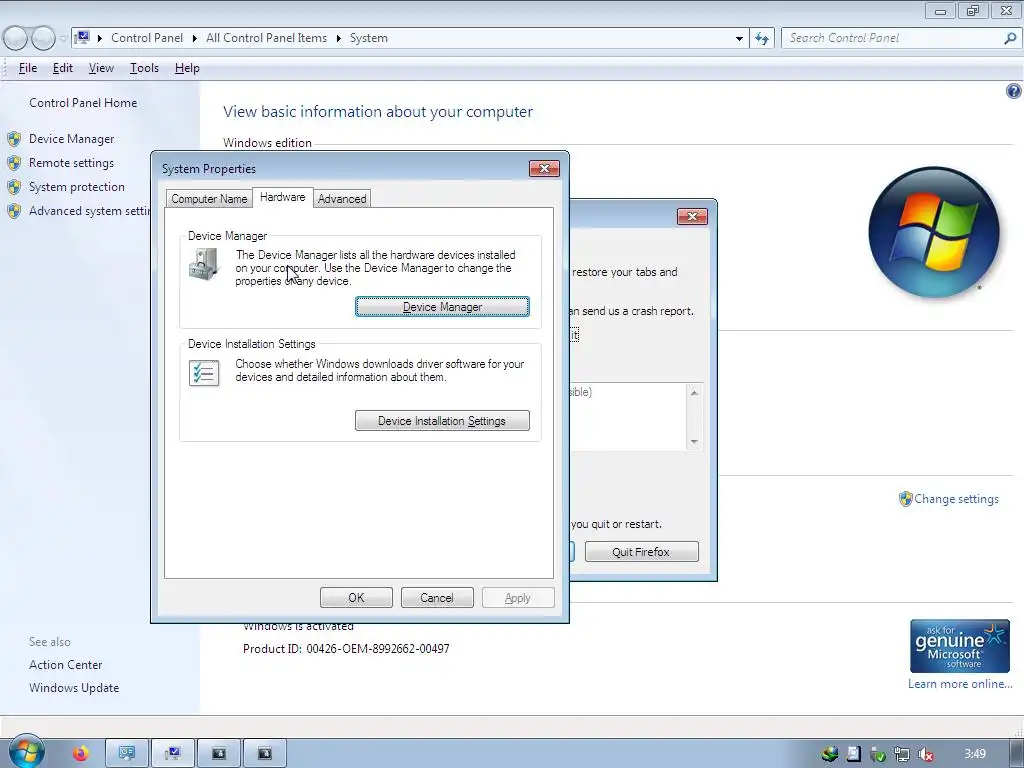Click the muted volume tray icon
The image size is (1024, 768).
pyautogui.click(x=925, y=754)
